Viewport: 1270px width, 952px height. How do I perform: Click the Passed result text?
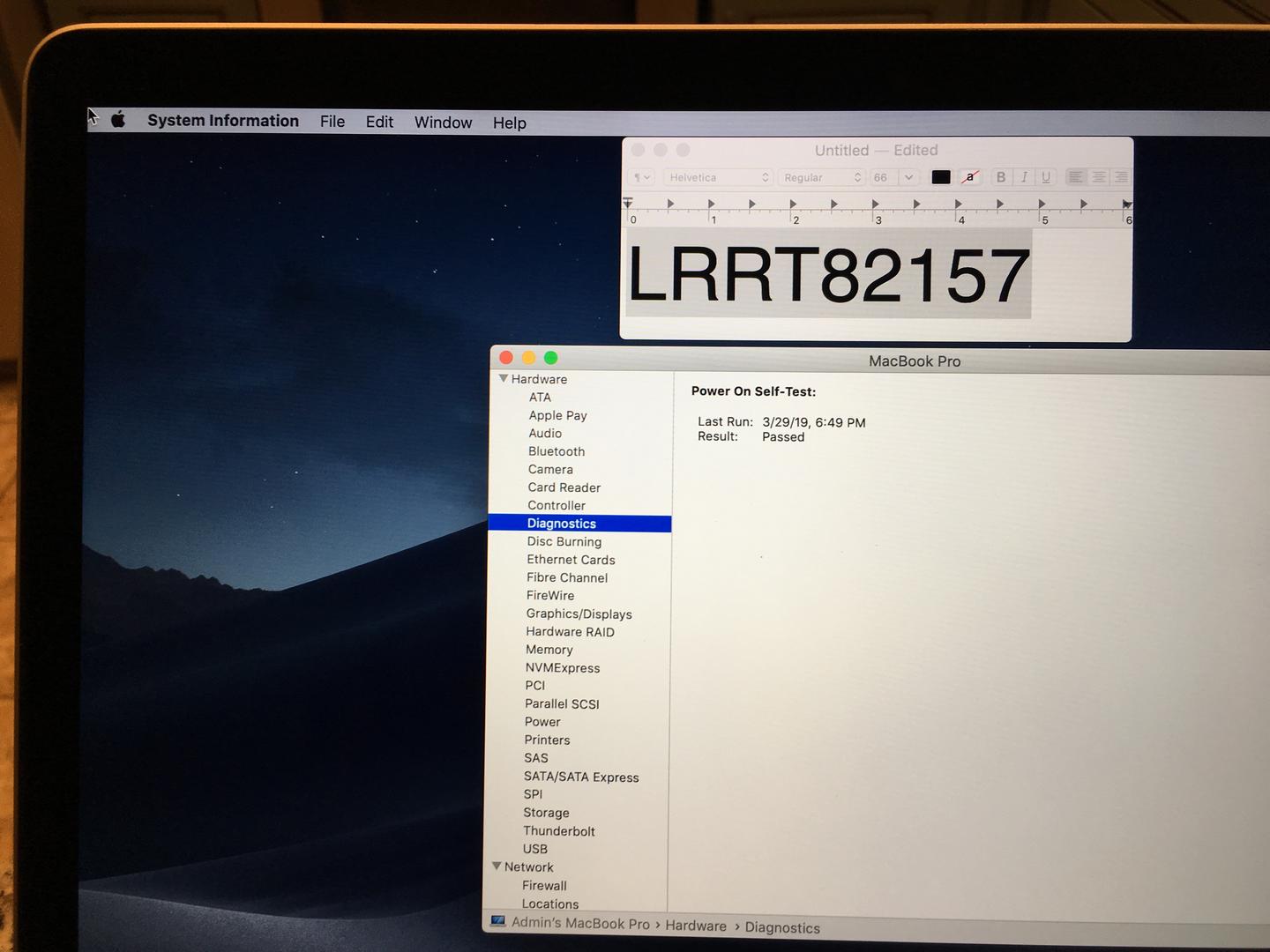pos(783,437)
